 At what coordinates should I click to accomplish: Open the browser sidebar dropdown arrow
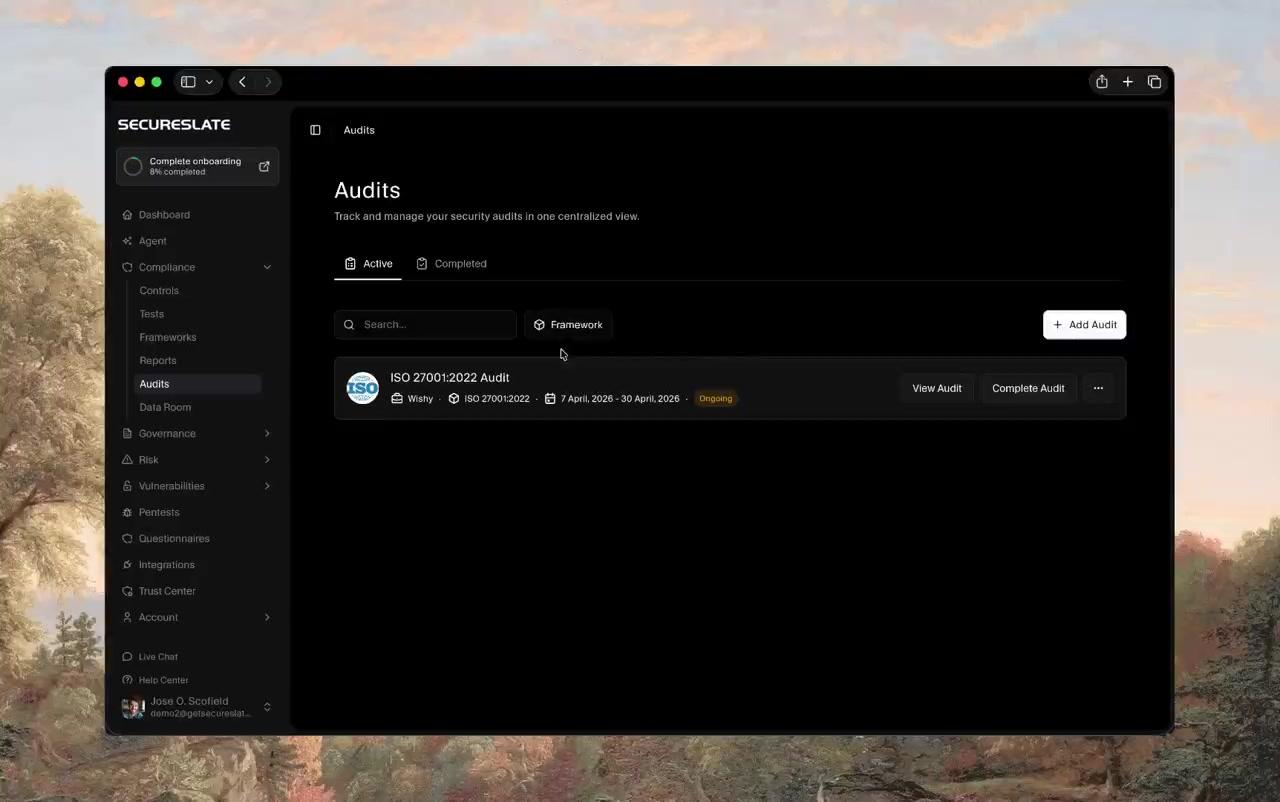tap(209, 82)
